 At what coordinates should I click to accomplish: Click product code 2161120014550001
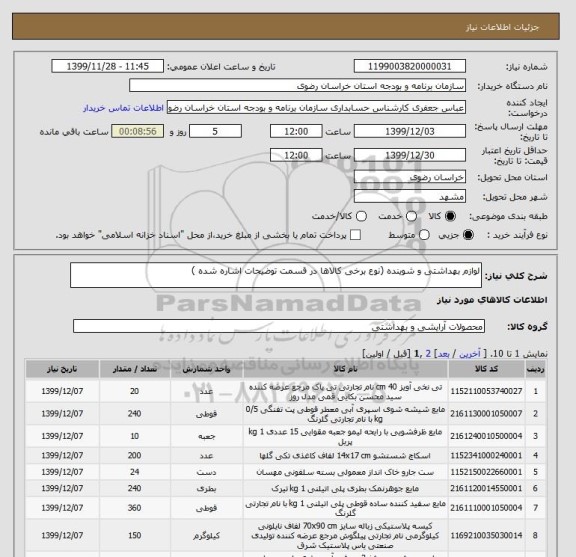point(486,489)
